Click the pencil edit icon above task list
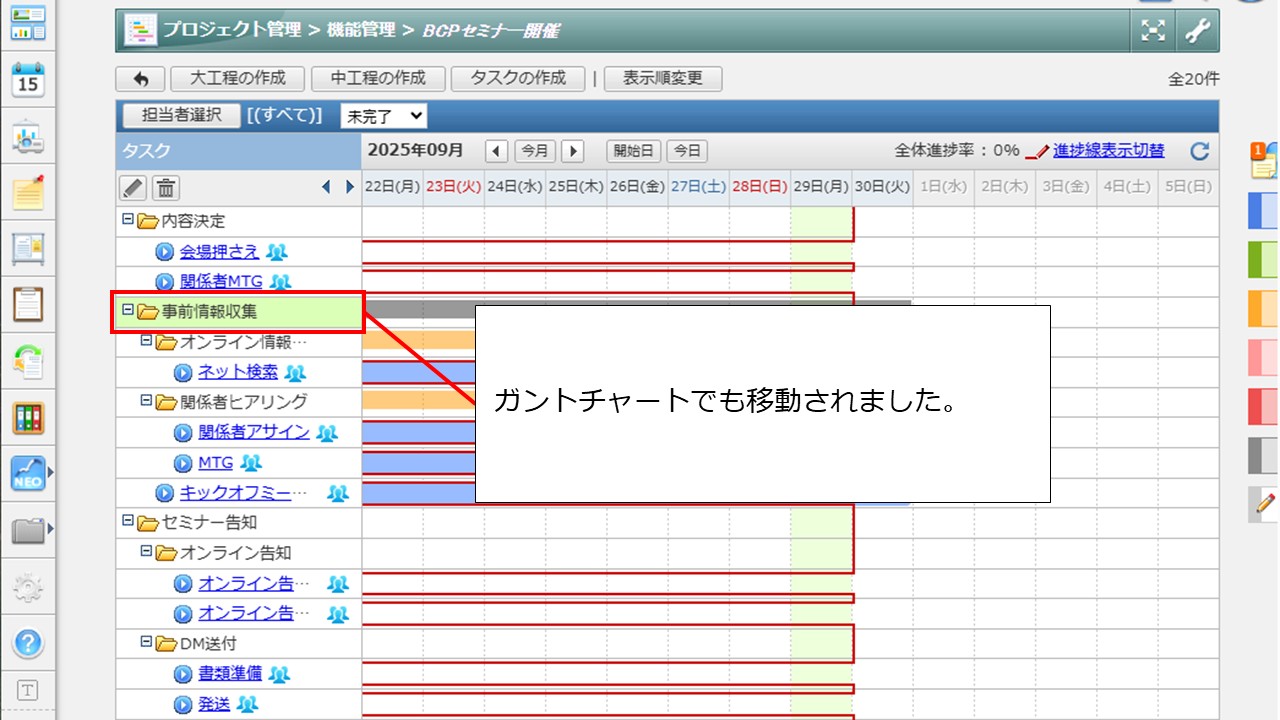The image size is (1280, 720). coord(133,188)
